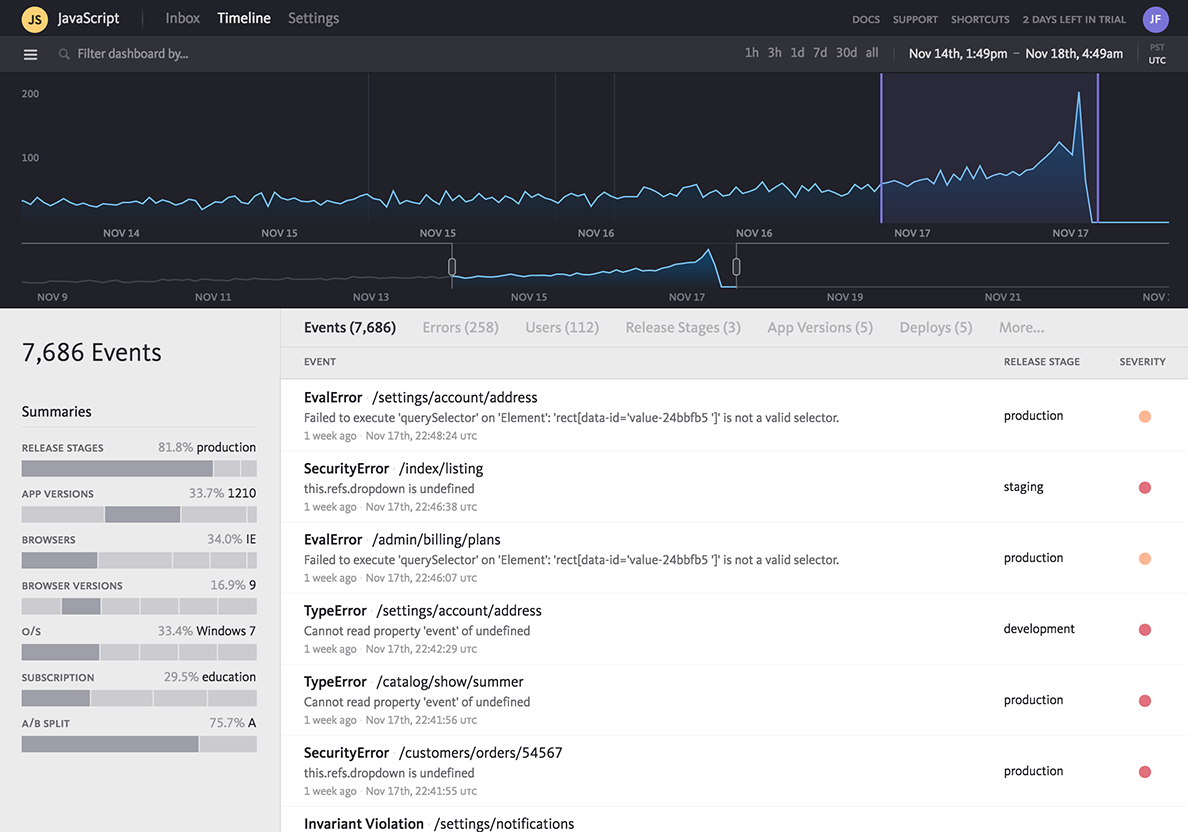
Task: Click orange severity dot for EvalError /admin/billing/plans
Action: point(1145,558)
